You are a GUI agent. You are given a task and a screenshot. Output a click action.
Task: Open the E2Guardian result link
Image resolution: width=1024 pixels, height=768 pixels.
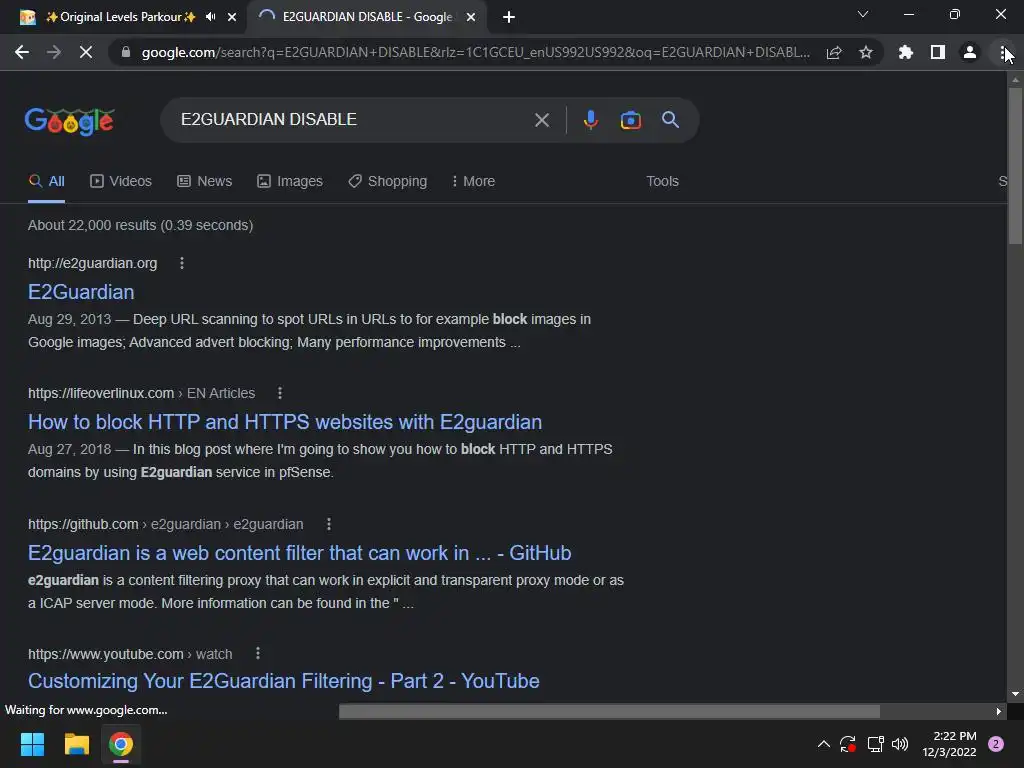[x=81, y=292]
